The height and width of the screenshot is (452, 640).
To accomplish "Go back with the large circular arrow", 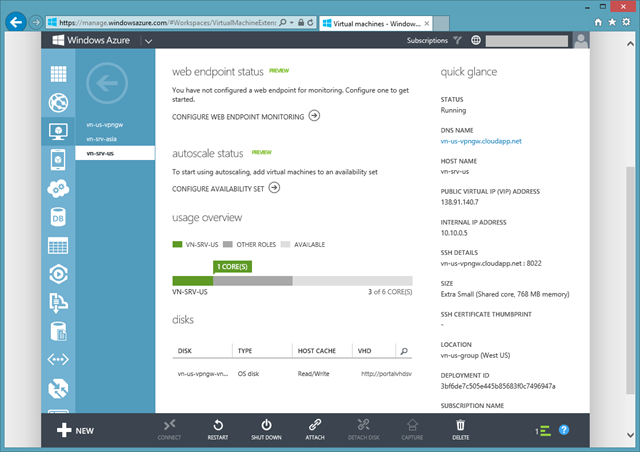I will pyautogui.click(x=107, y=83).
